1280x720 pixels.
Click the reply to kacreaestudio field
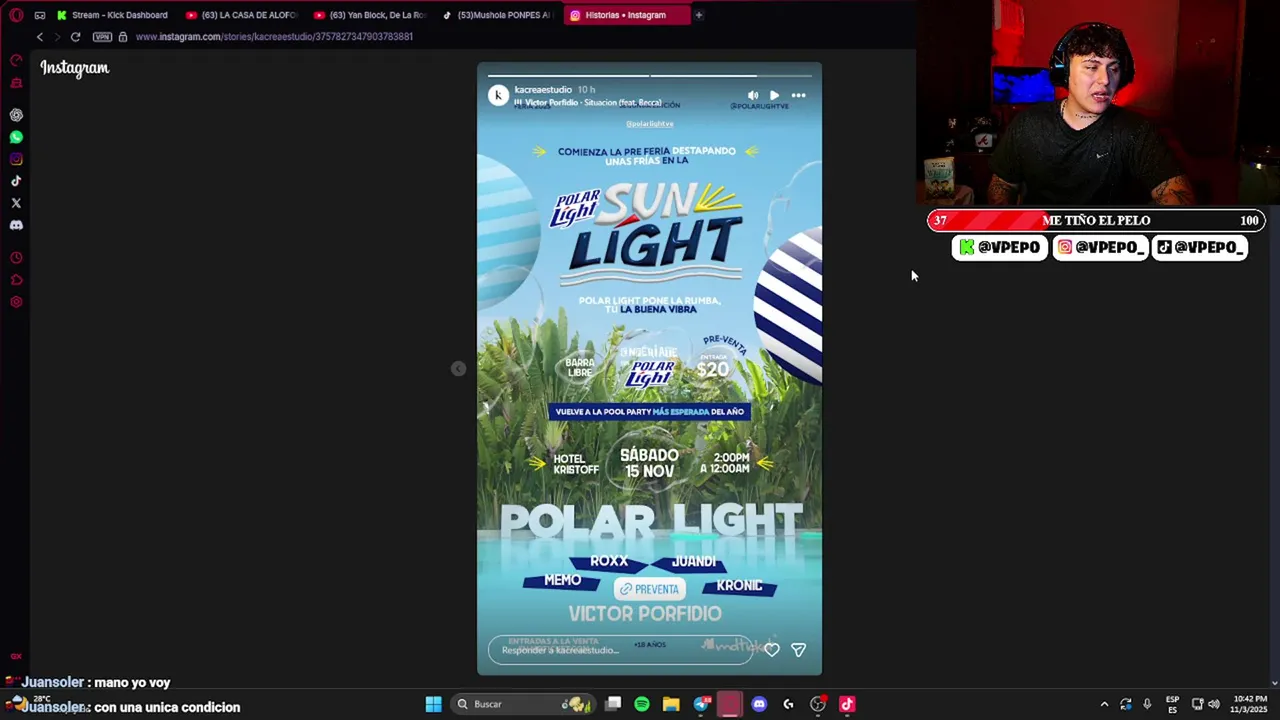click(x=620, y=650)
